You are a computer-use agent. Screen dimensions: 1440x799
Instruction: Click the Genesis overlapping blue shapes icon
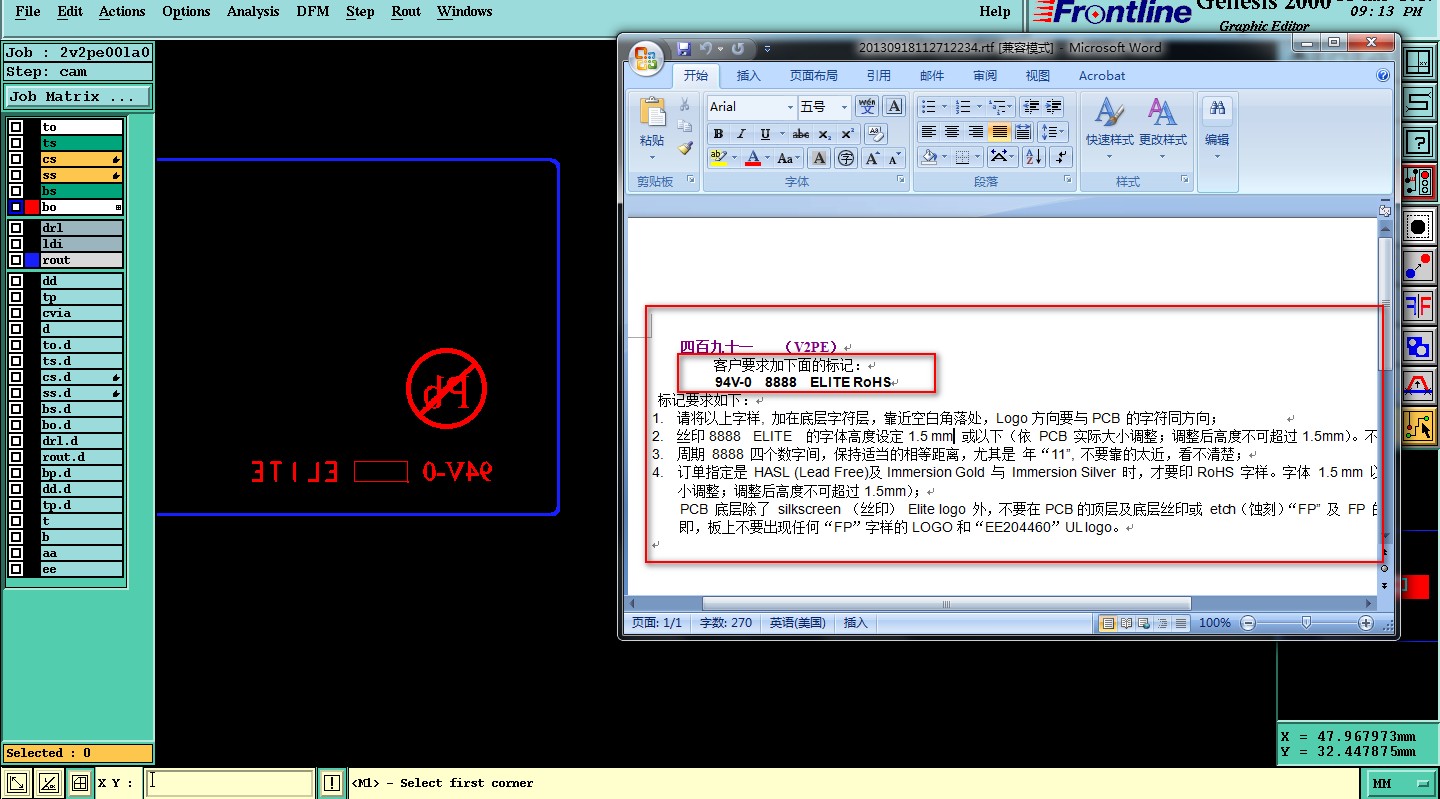click(1418, 346)
